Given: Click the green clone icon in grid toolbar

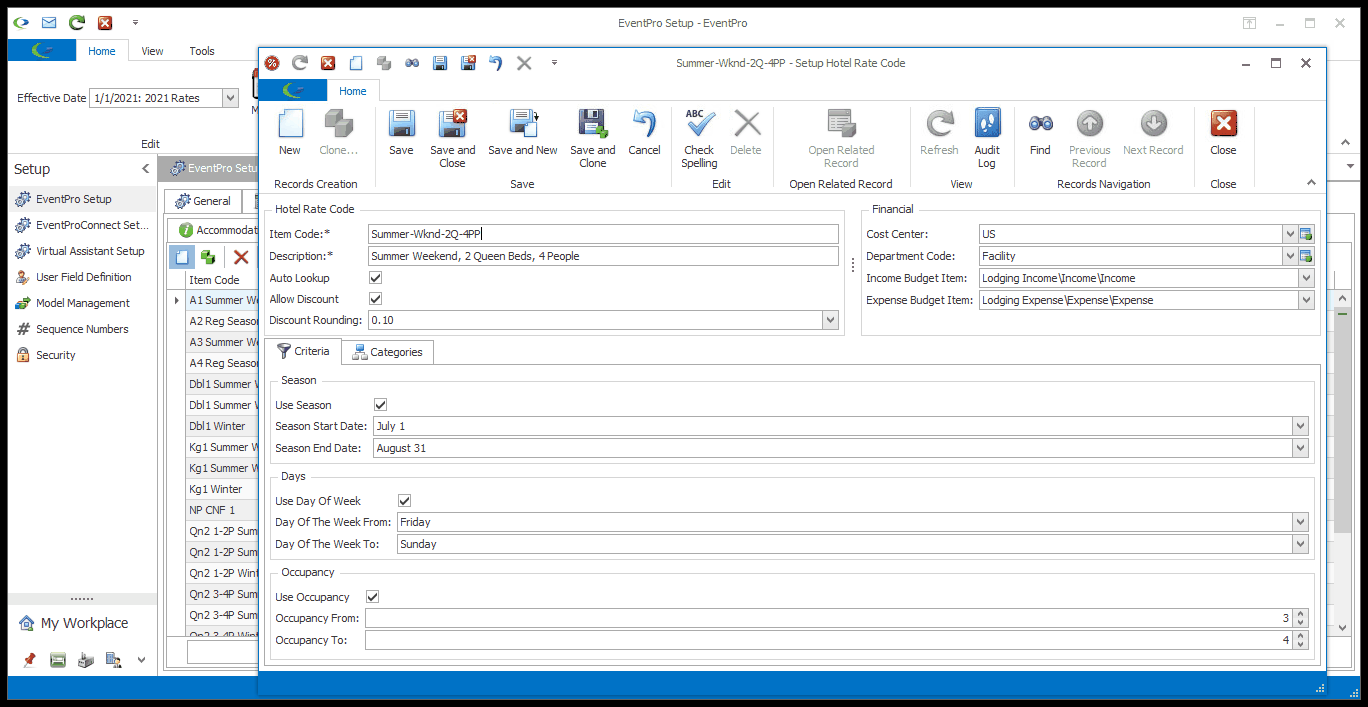Looking at the screenshot, I should (x=208, y=258).
